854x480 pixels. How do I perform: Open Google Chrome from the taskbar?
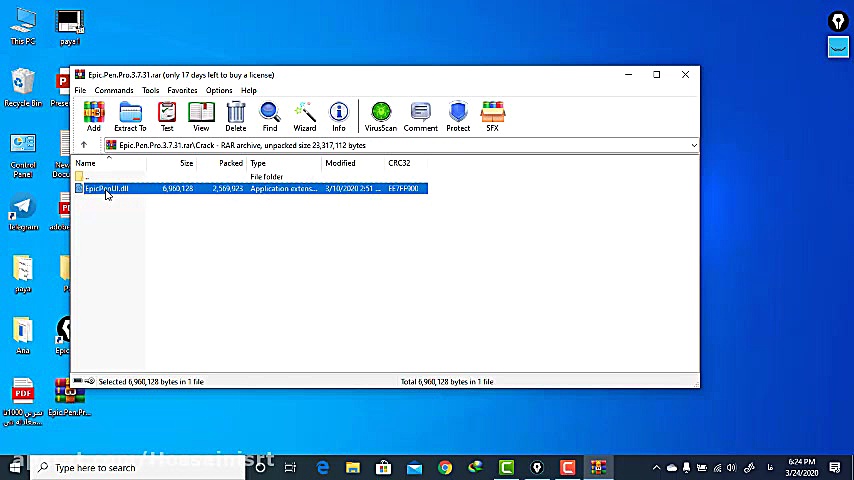pos(445,467)
